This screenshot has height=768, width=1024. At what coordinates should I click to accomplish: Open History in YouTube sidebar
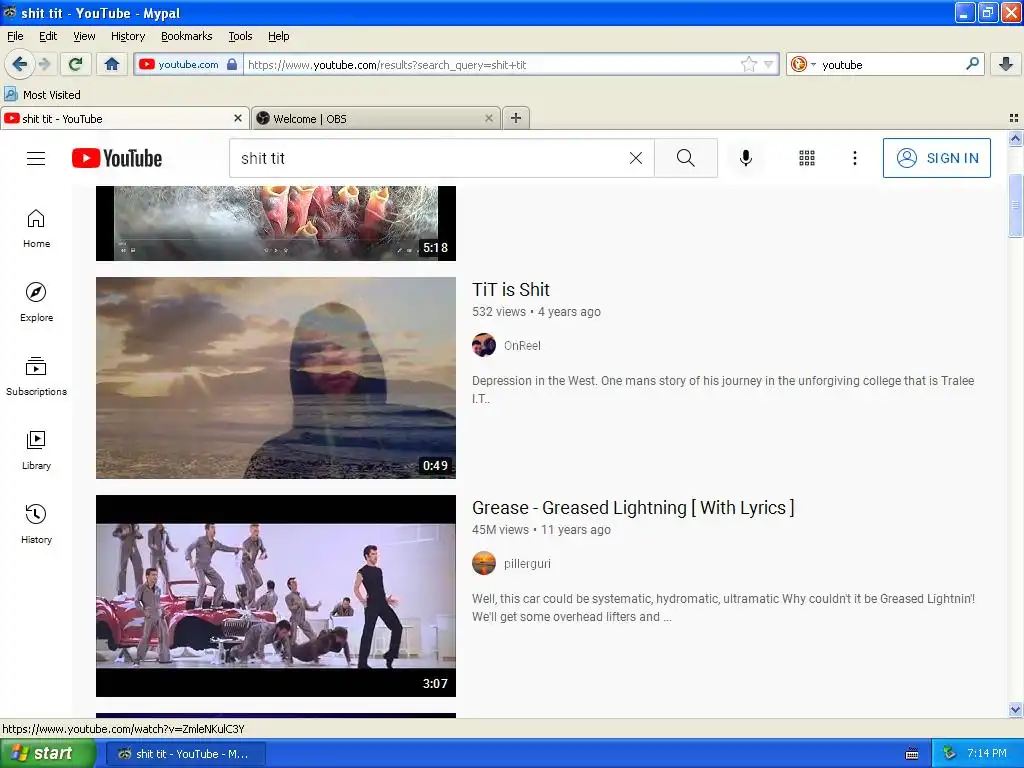coord(36,524)
